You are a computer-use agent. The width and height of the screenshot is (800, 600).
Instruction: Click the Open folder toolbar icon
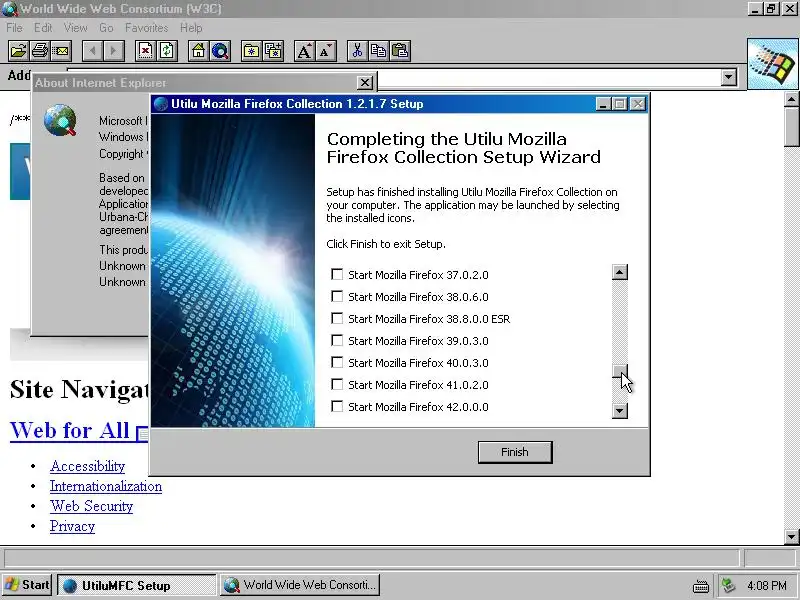pyautogui.click(x=18, y=51)
